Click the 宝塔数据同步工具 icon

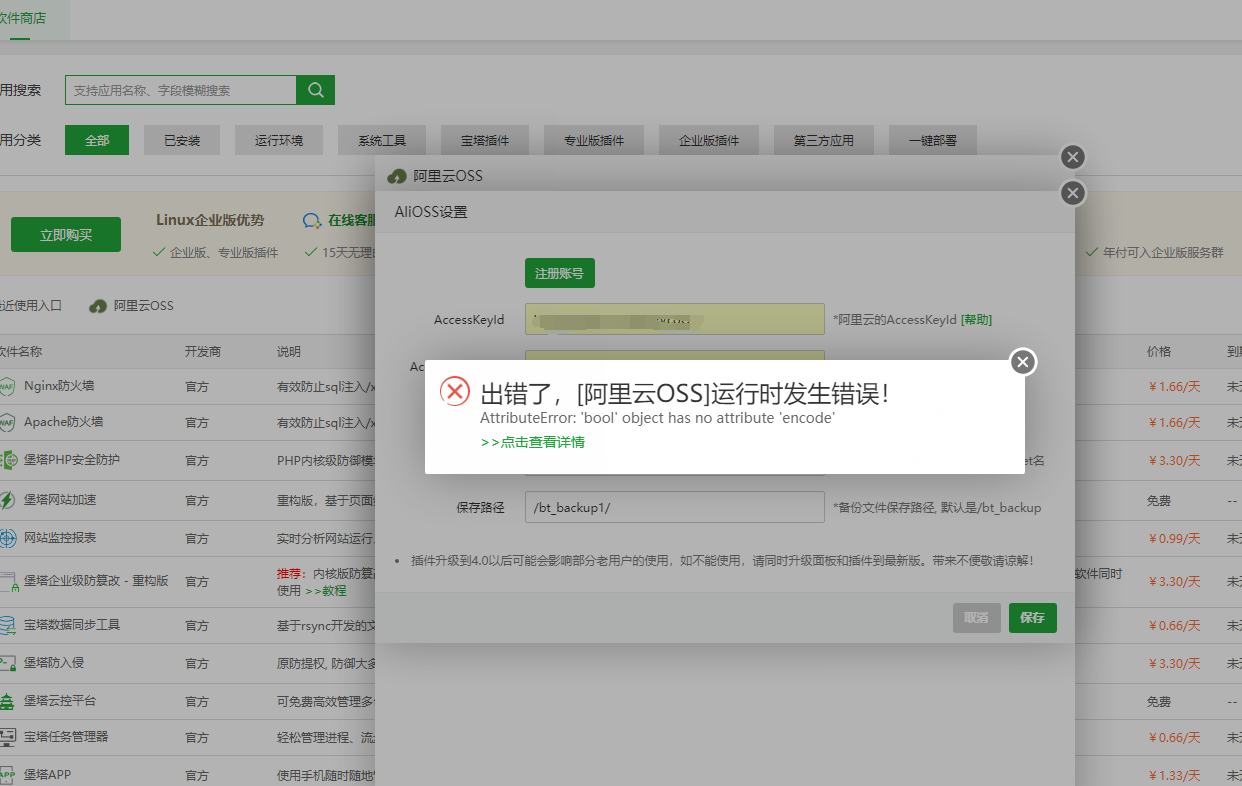[7, 625]
